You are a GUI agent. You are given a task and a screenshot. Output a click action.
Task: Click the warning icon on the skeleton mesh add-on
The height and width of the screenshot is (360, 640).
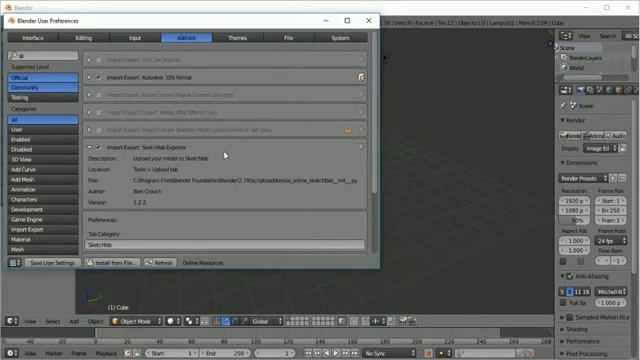pos(348,130)
